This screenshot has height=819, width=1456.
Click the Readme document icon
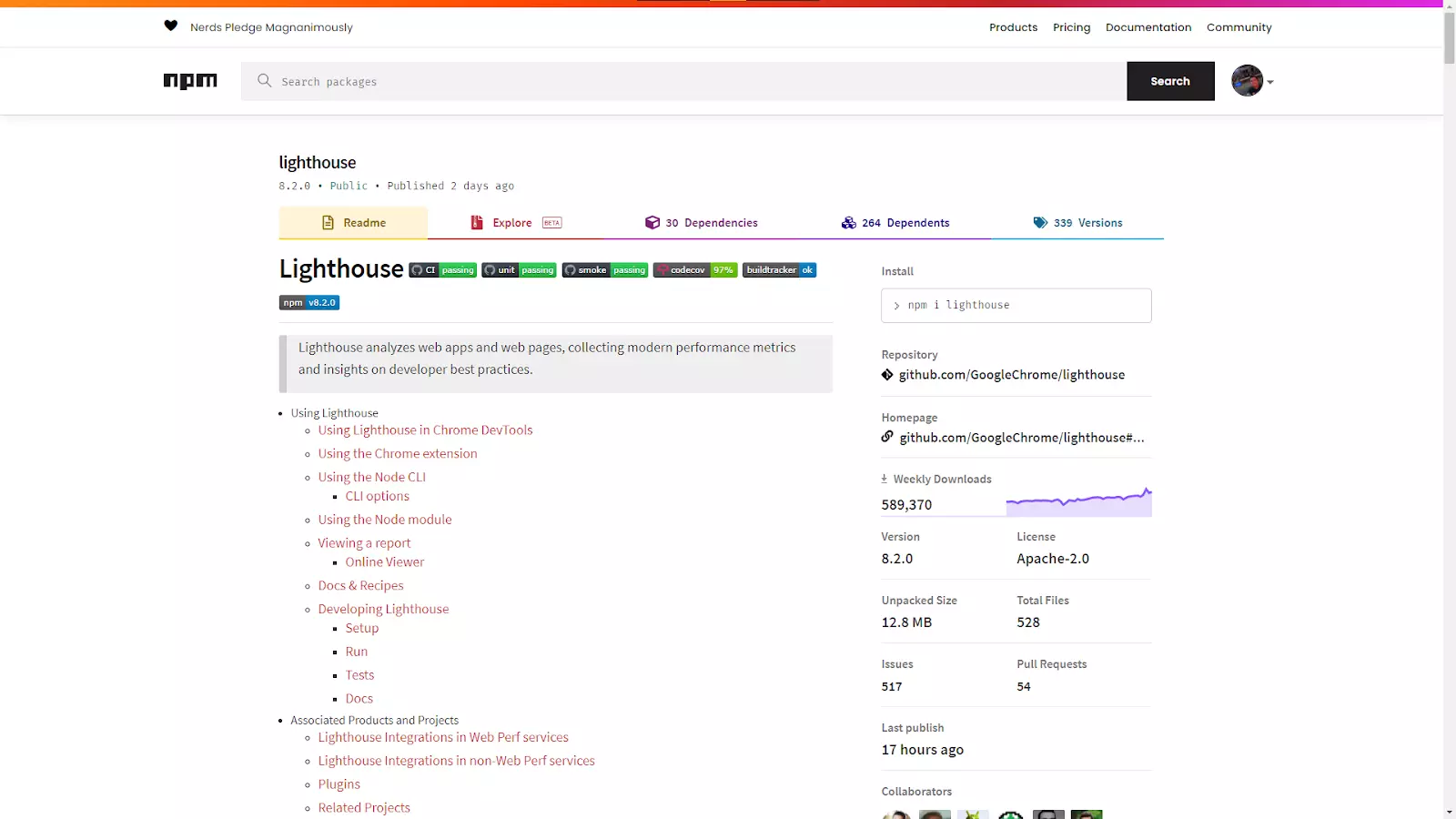coord(329,223)
